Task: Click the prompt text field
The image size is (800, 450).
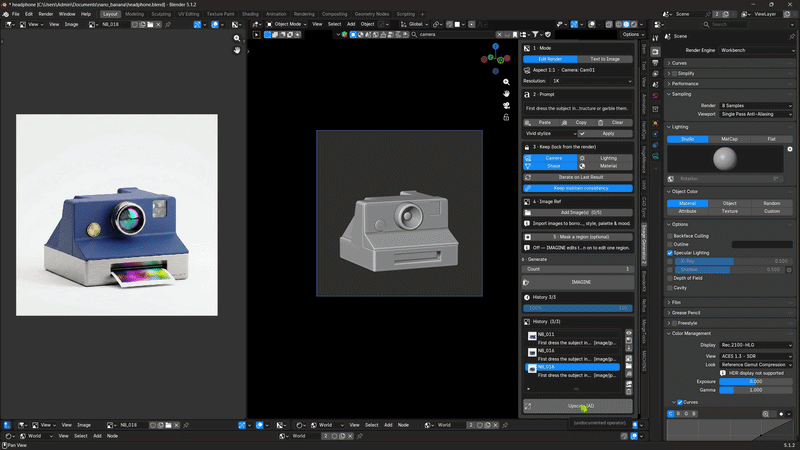Action: [578, 109]
